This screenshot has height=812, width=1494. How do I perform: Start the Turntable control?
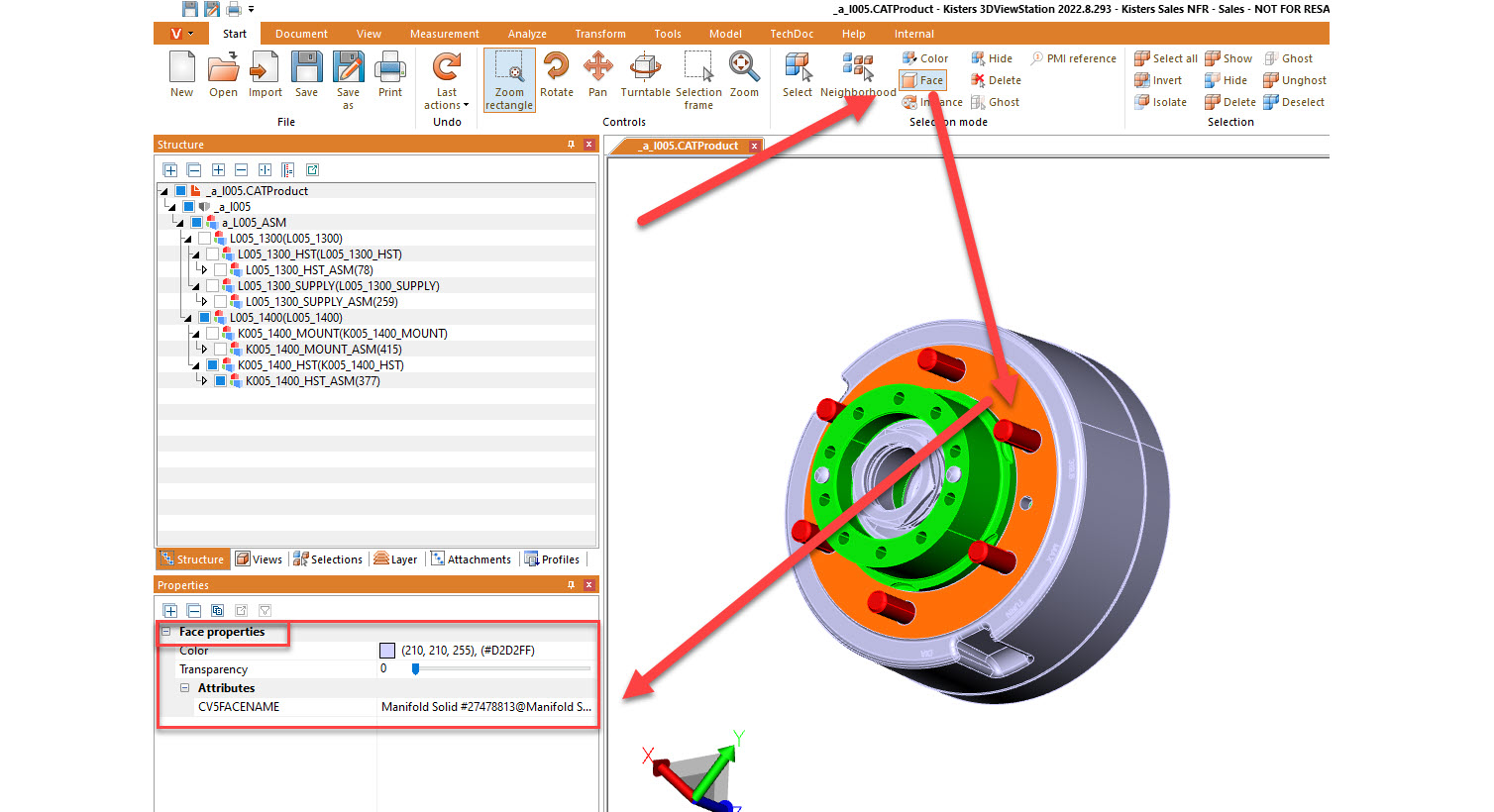pos(645,75)
